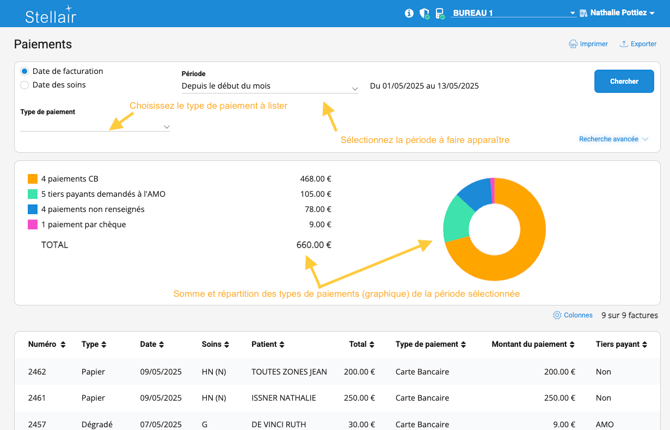Select Date des soins radio button
This screenshot has height=430, width=670.
coord(25,85)
